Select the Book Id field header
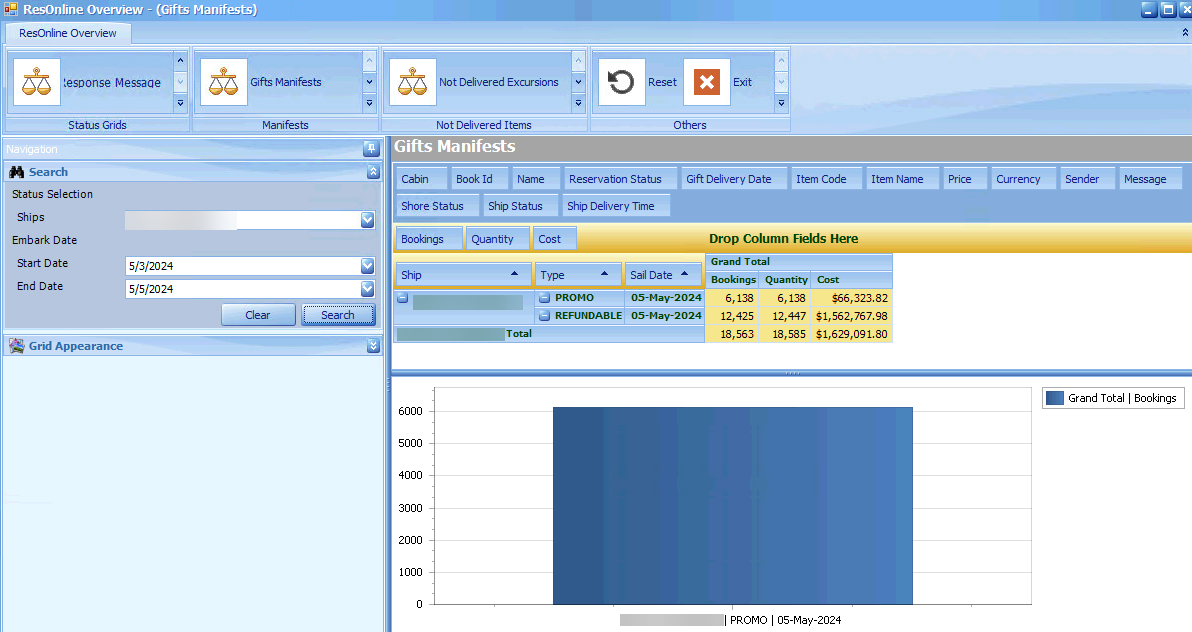 click(x=479, y=179)
